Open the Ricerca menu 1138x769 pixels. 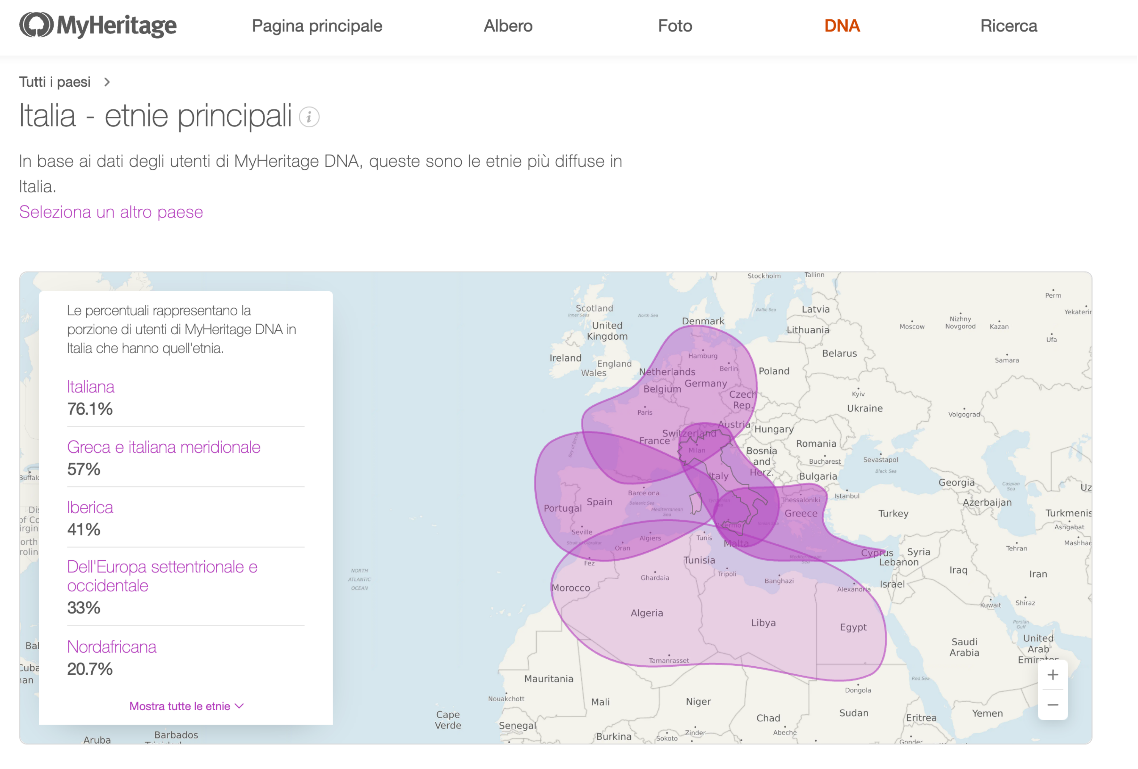[x=1009, y=26]
